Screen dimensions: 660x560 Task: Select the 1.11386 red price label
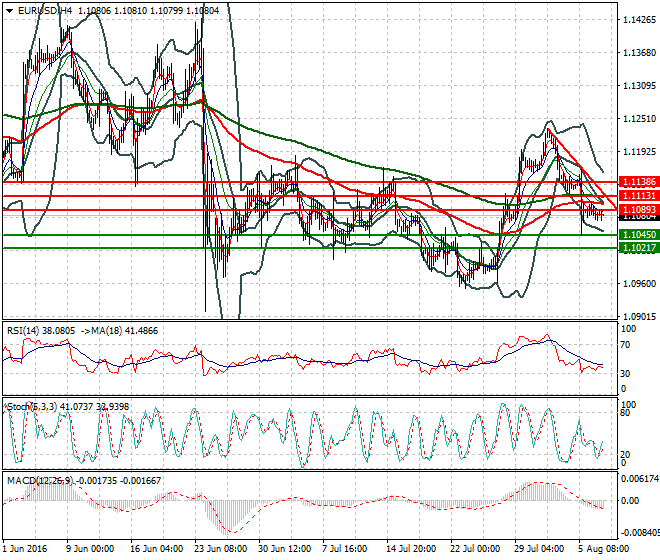click(638, 182)
